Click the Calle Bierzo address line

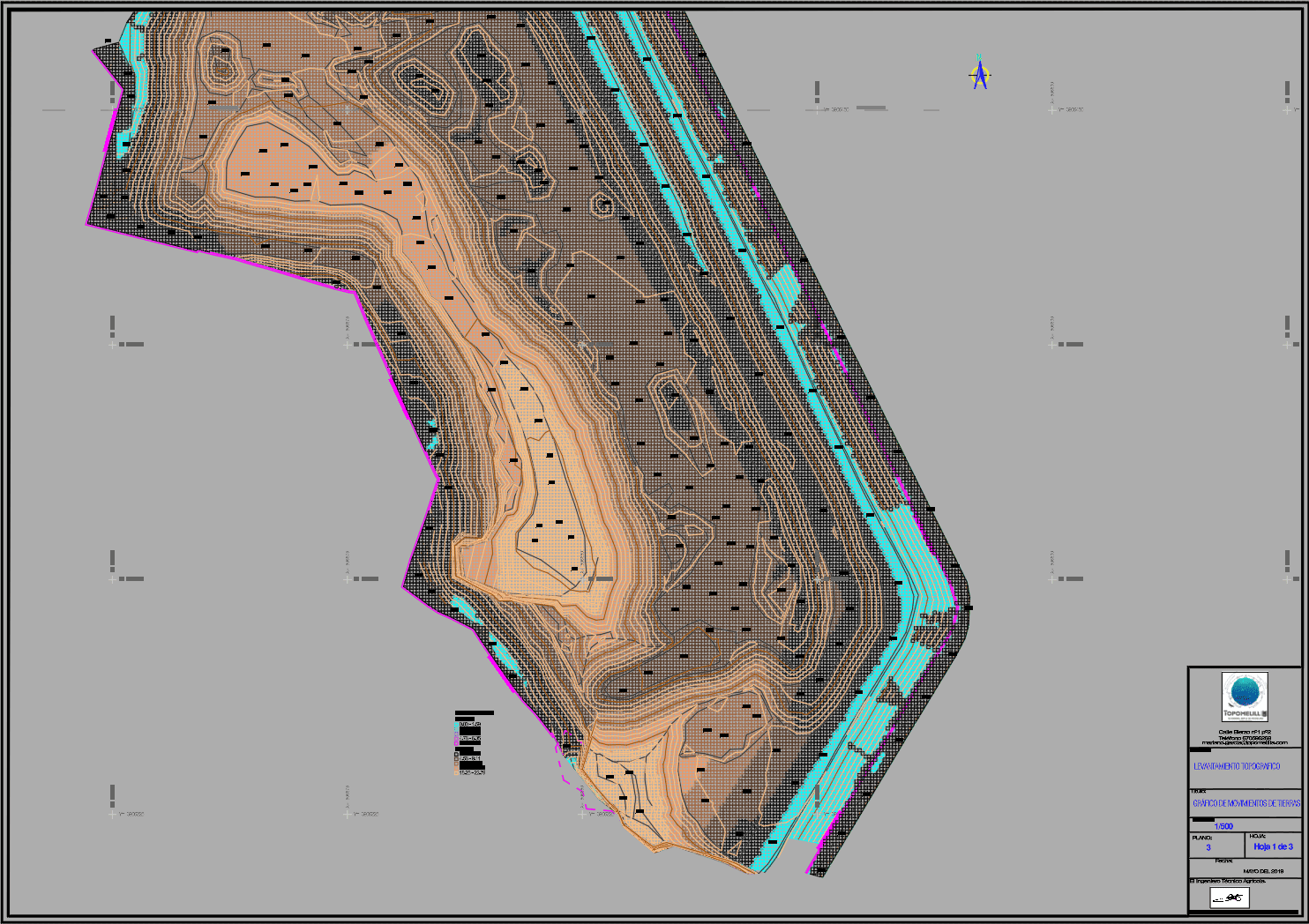pyautogui.click(x=1245, y=732)
